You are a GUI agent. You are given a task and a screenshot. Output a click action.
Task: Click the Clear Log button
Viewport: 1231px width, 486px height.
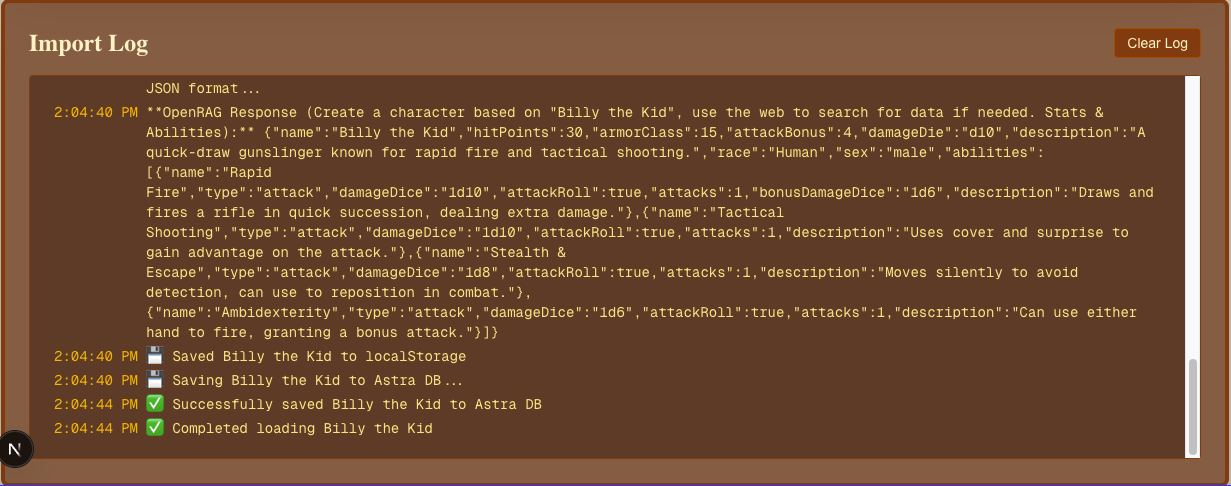(1157, 43)
